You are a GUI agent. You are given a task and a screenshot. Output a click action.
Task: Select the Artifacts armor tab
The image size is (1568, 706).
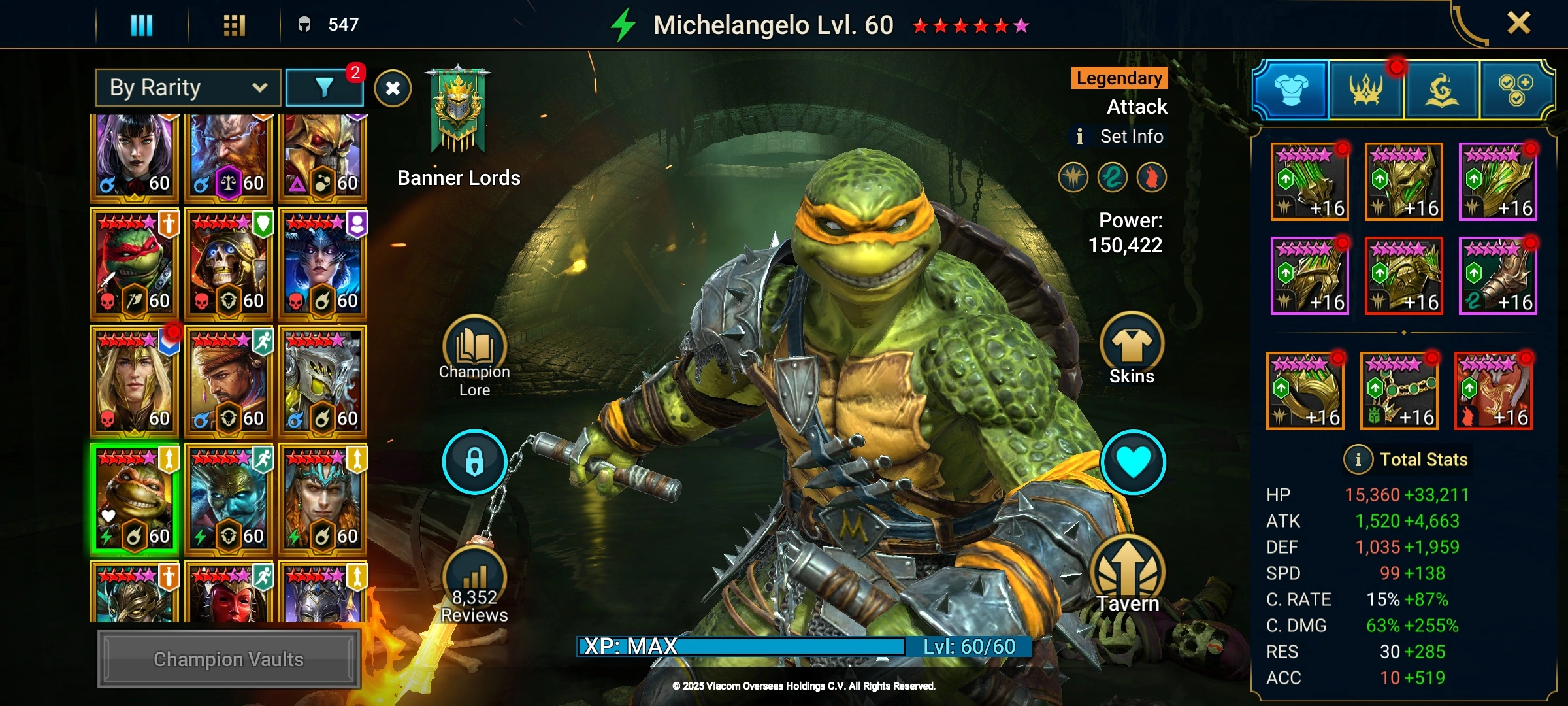(x=1291, y=90)
